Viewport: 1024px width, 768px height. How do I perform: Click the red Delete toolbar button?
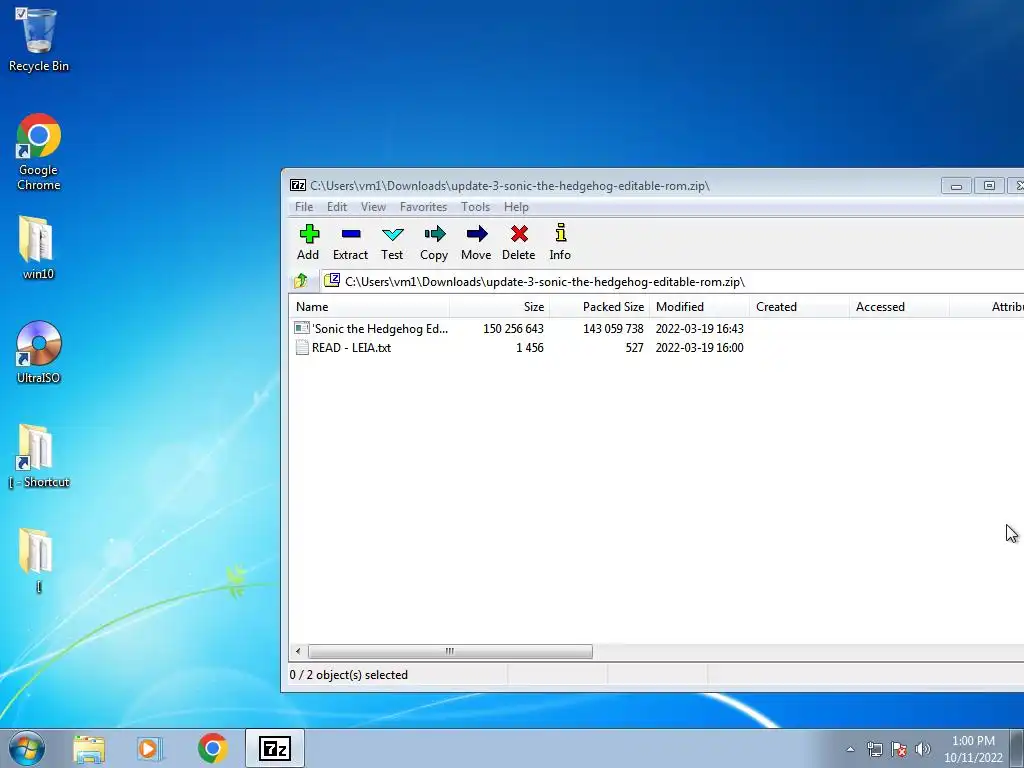coord(519,243)
